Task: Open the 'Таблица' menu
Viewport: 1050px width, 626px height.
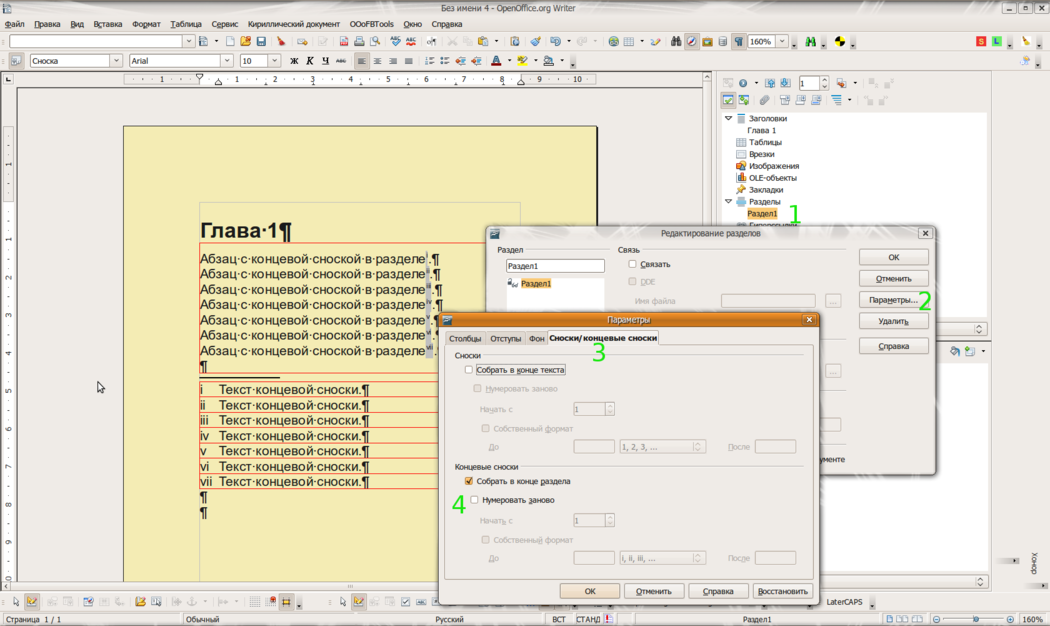Action: tap(185, 24)
